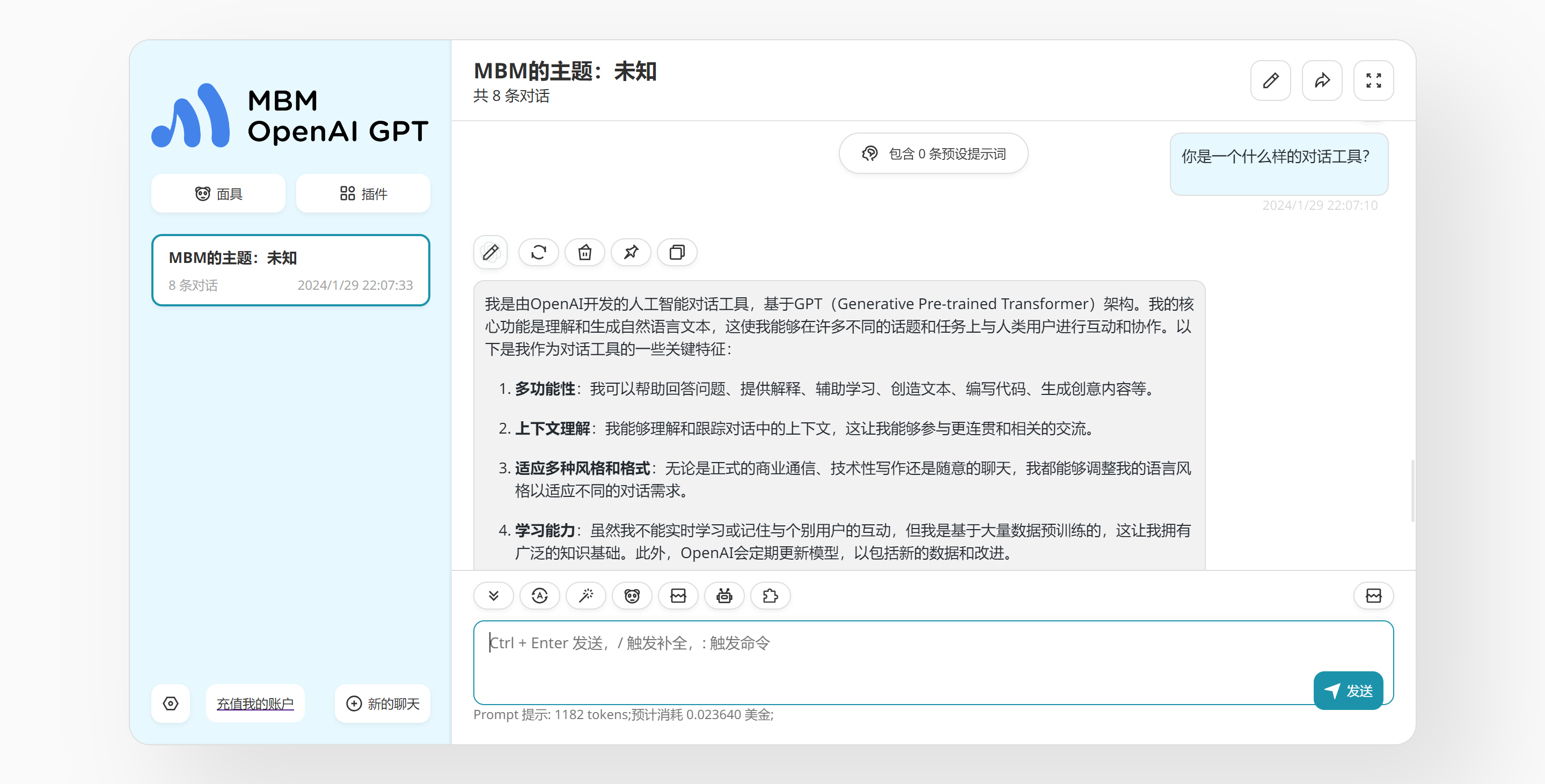Copy the message with the copy icon

coord(677,252)
